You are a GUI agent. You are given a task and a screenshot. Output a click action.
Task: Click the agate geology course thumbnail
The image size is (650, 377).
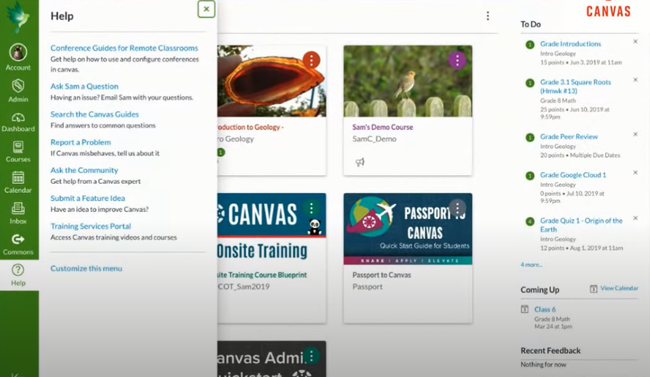[x=272, y=81]
